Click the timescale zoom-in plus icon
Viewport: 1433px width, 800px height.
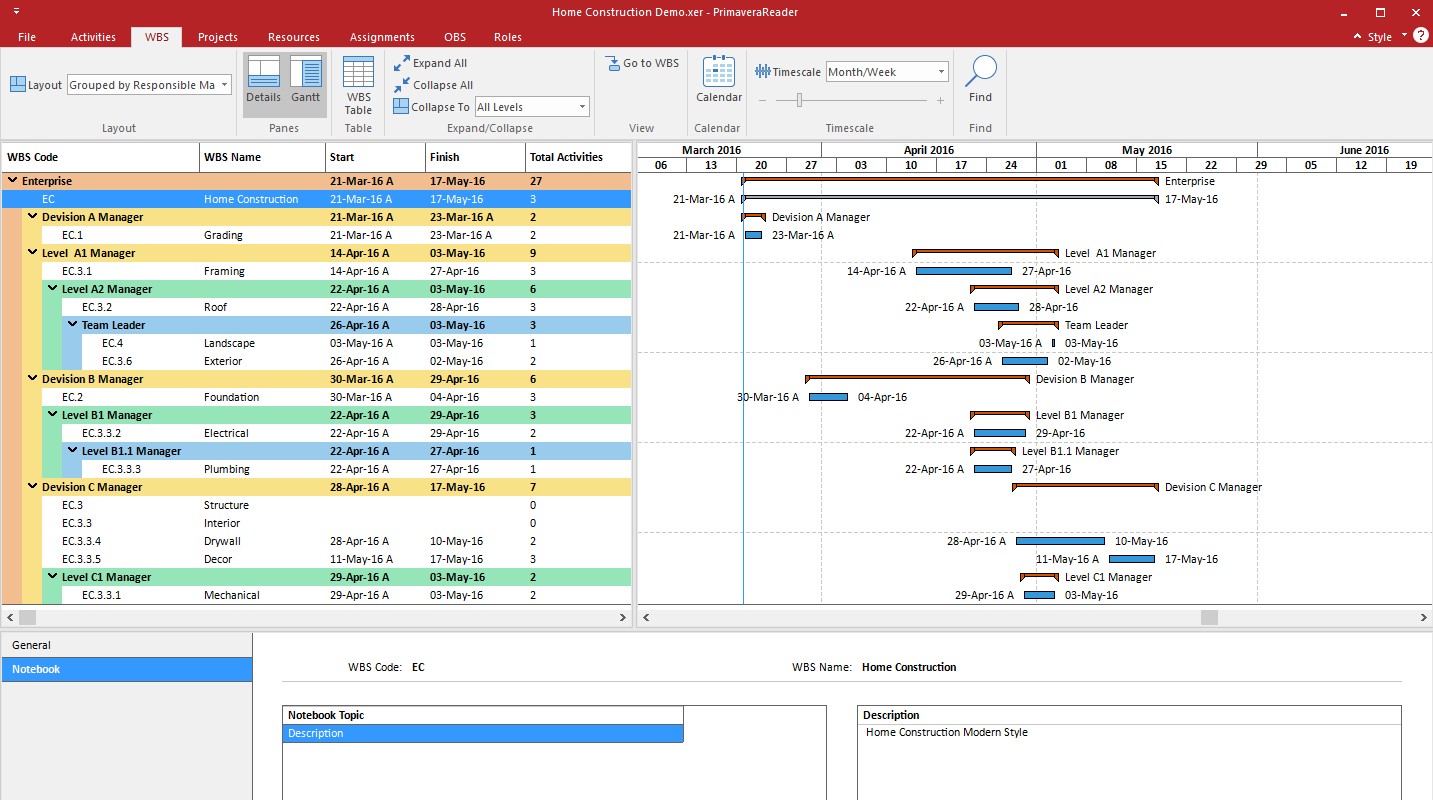[940, 100]
